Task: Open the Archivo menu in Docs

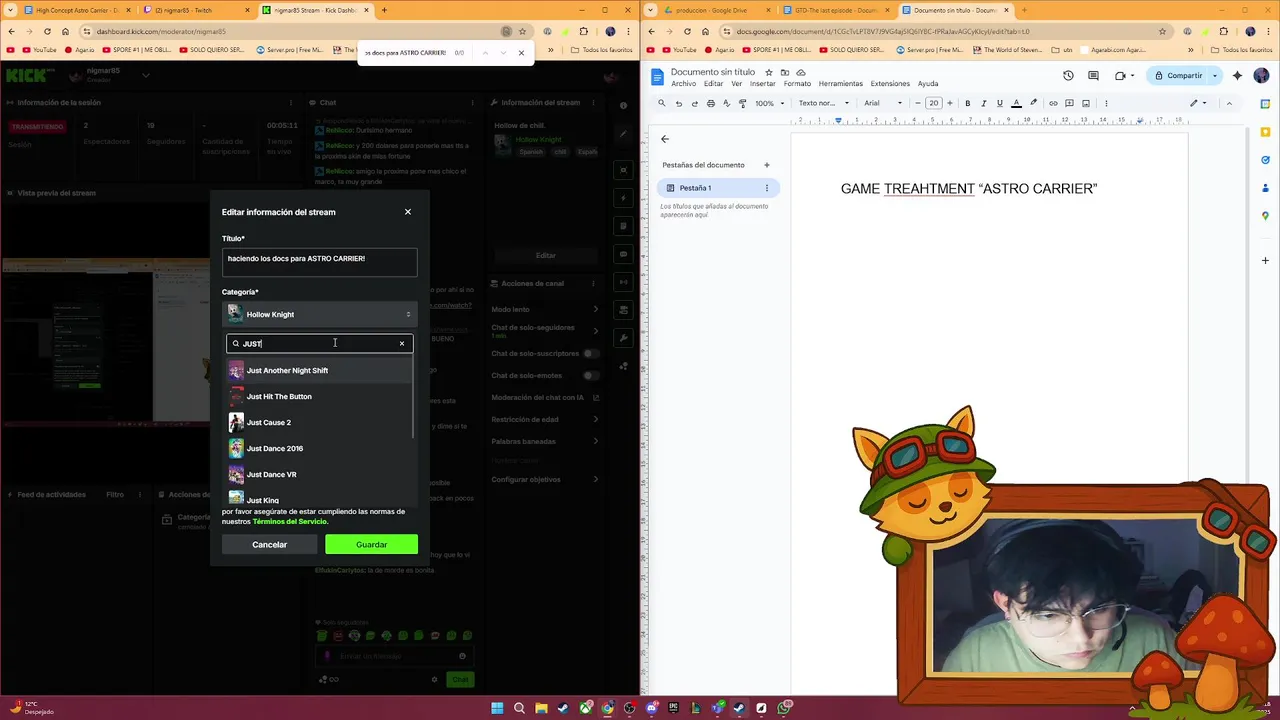Action: (684, 84)
